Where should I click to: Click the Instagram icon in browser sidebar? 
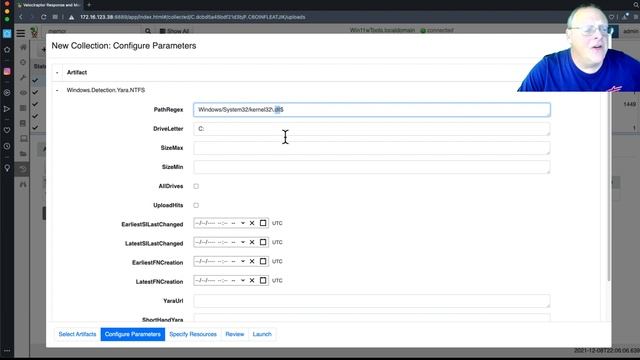click(x=7, y=71)
